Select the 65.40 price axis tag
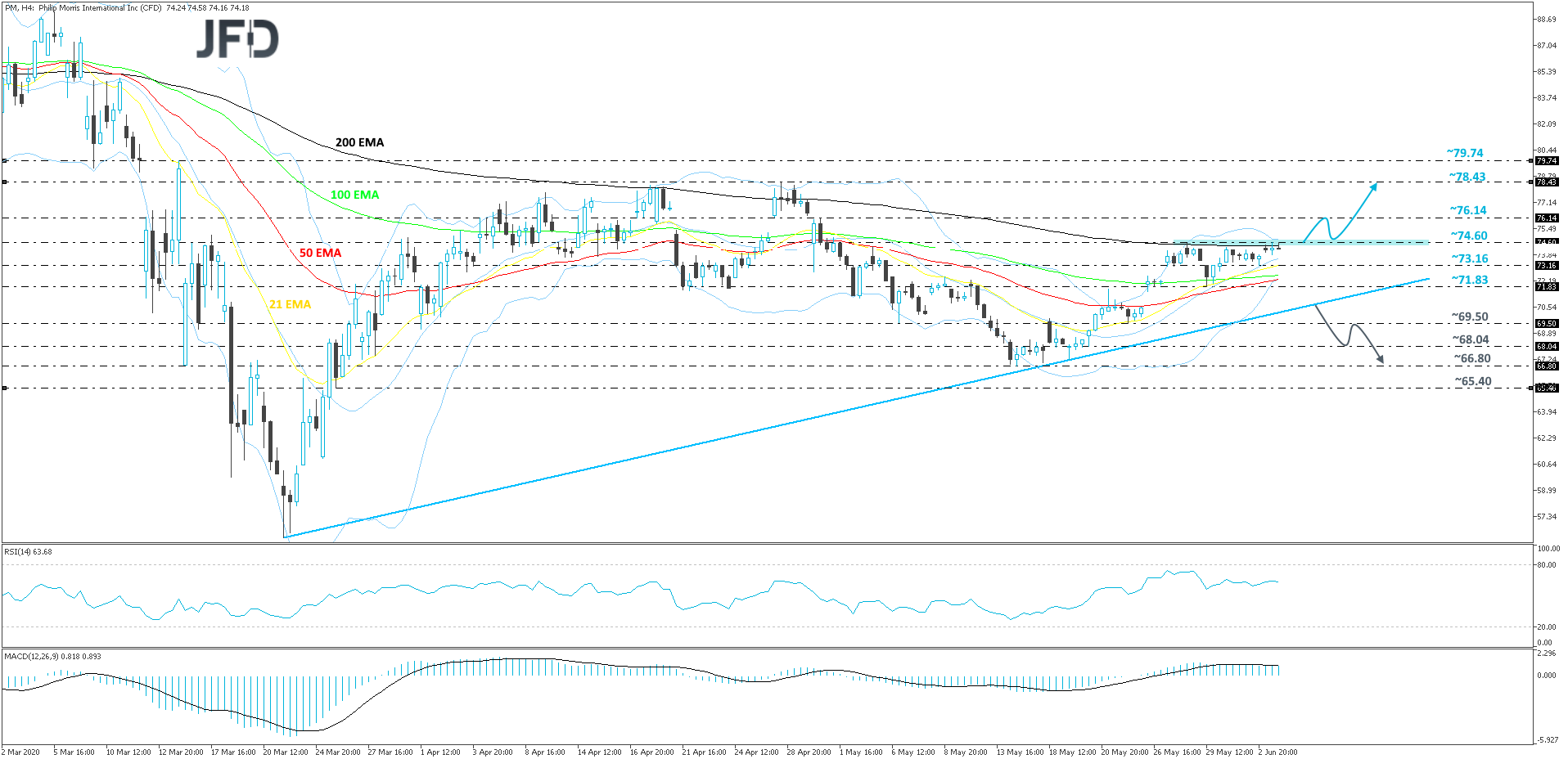This screenshot has height=759, width=1568. [1546, 388]
